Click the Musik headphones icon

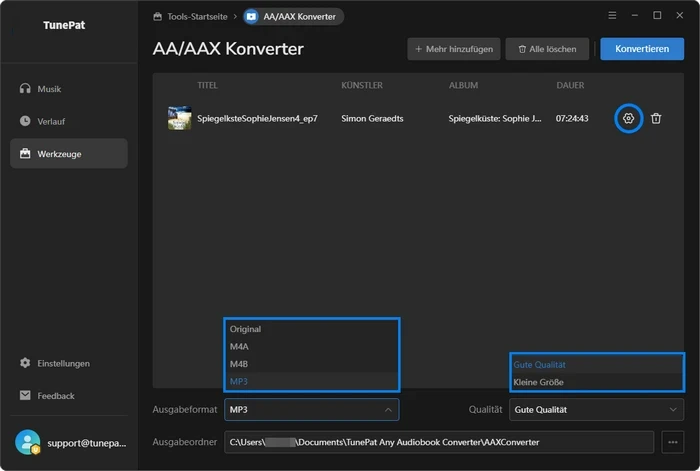coord(25,88)
